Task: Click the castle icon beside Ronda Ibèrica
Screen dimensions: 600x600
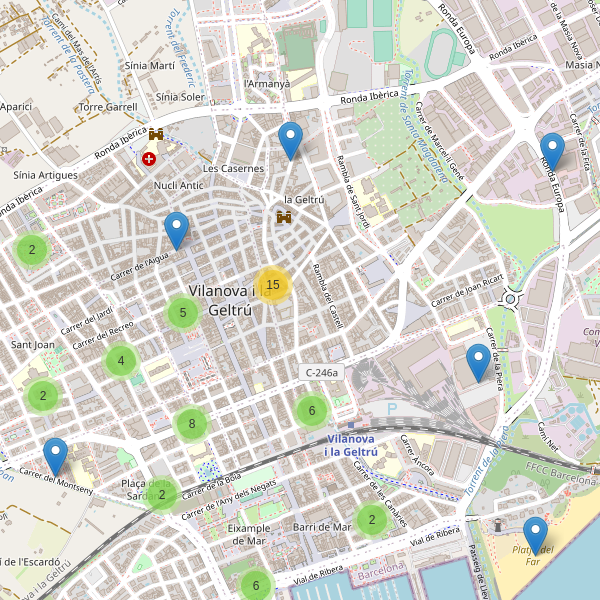Action: (x=156, y=134)
